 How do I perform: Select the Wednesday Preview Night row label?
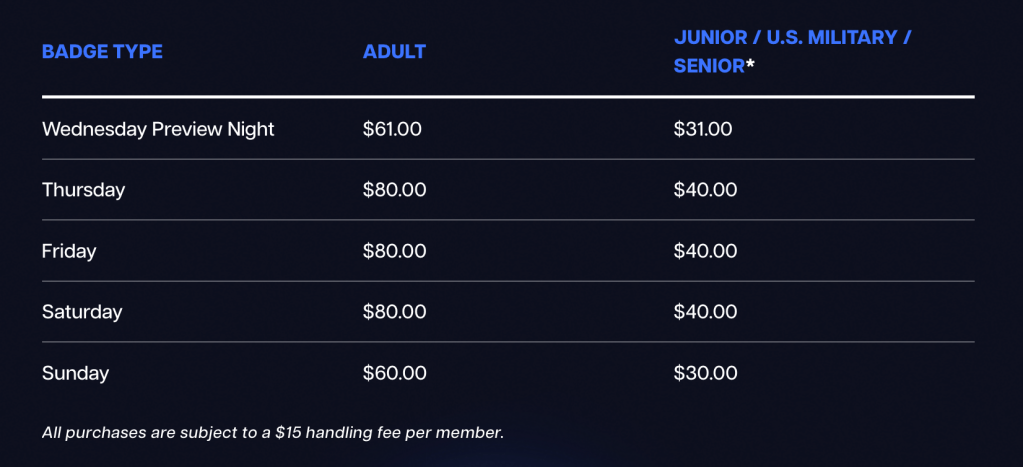[x=158, y=129]
